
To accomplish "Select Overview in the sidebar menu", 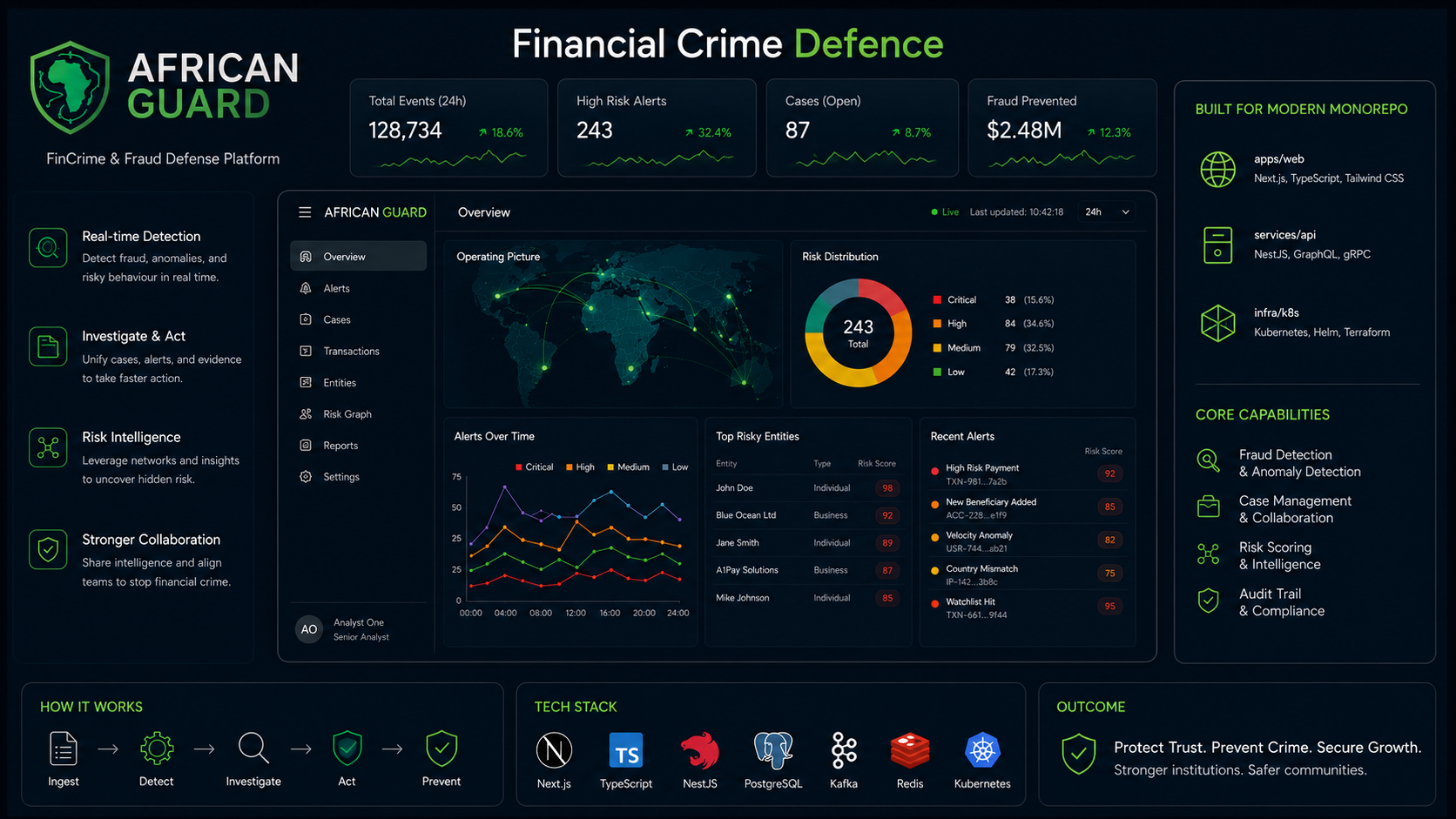I will (x=358, y=257).
